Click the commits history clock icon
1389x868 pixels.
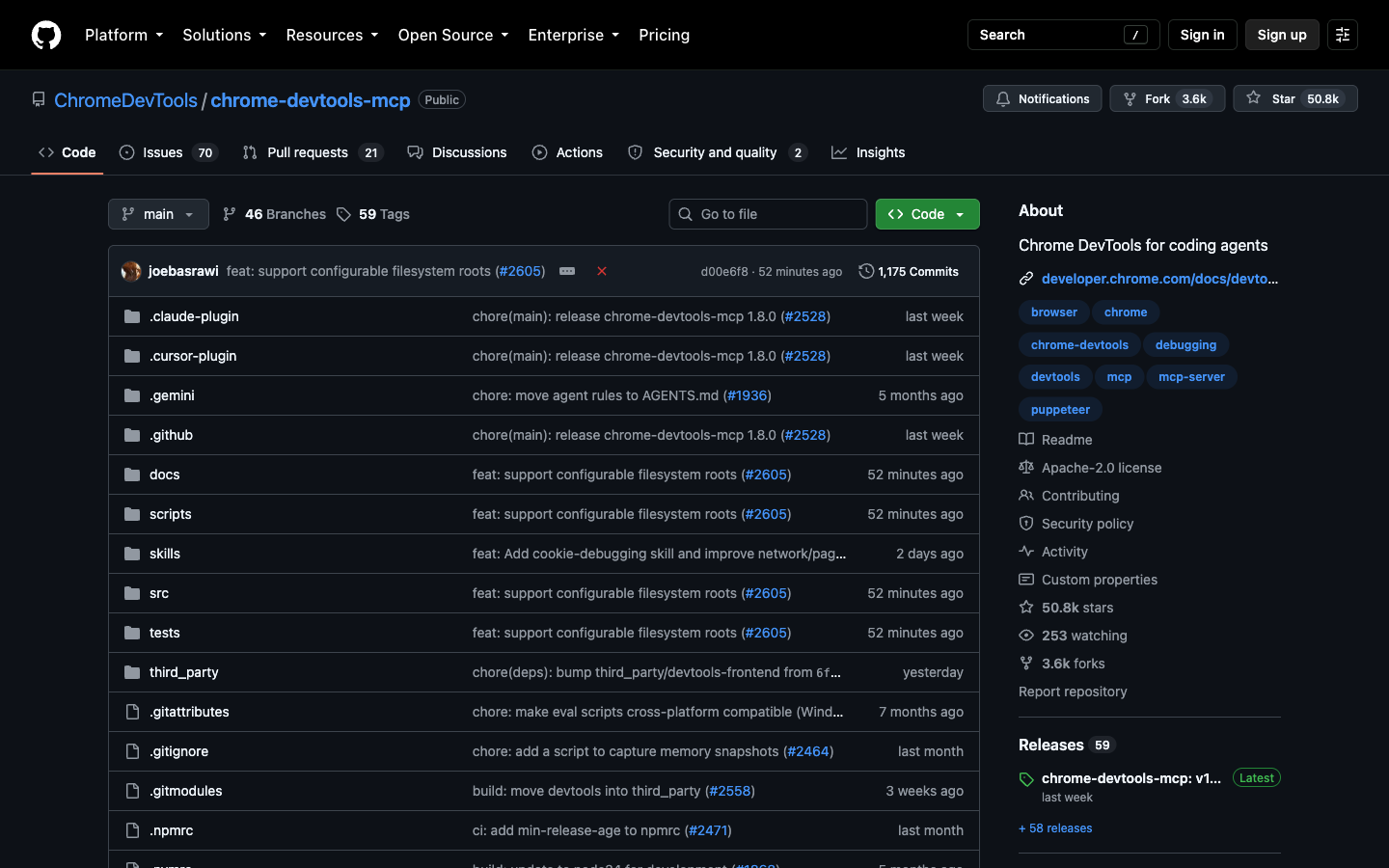click(x=866, y=271)
